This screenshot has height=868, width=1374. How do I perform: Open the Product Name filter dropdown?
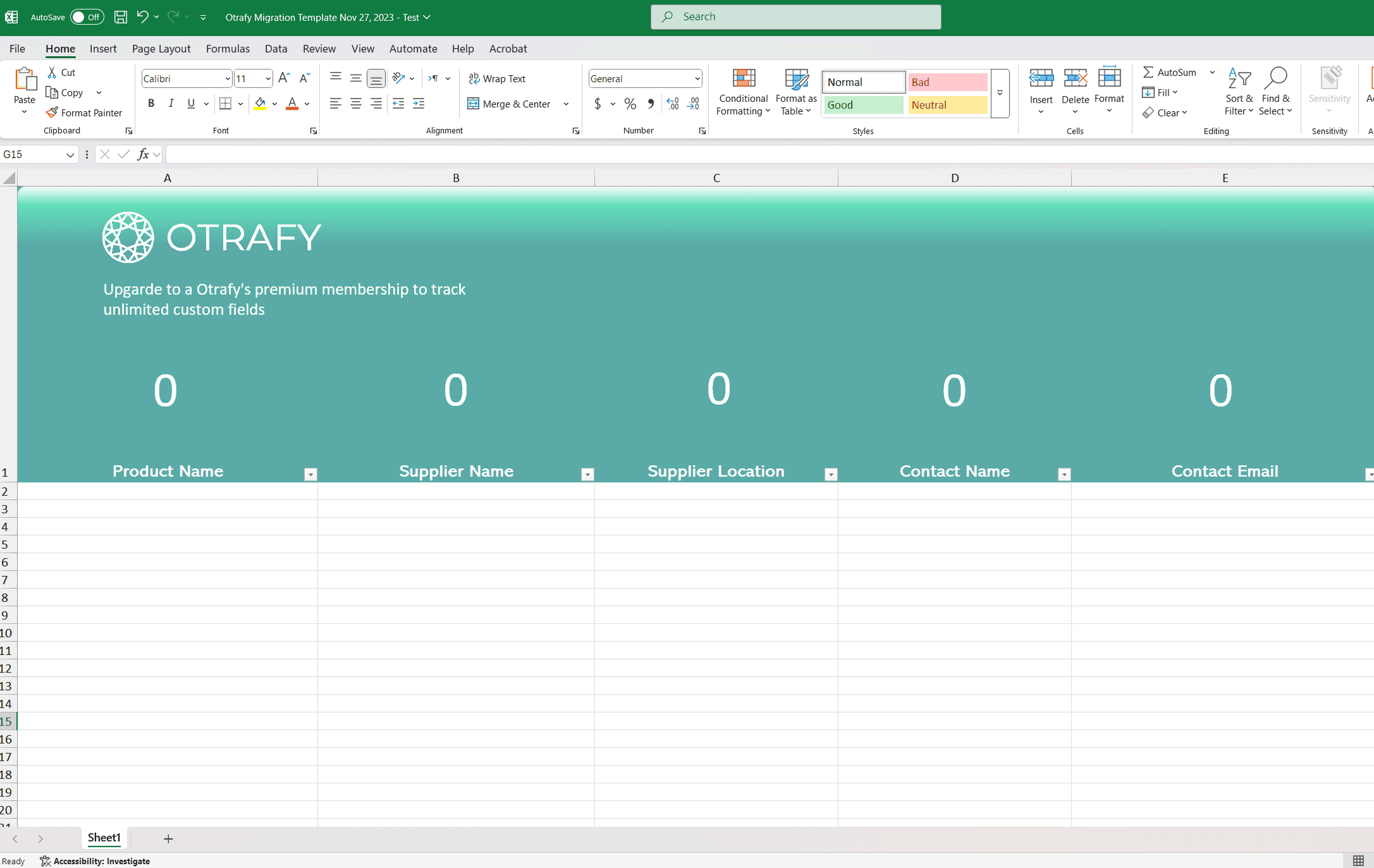tap(310, 474)
